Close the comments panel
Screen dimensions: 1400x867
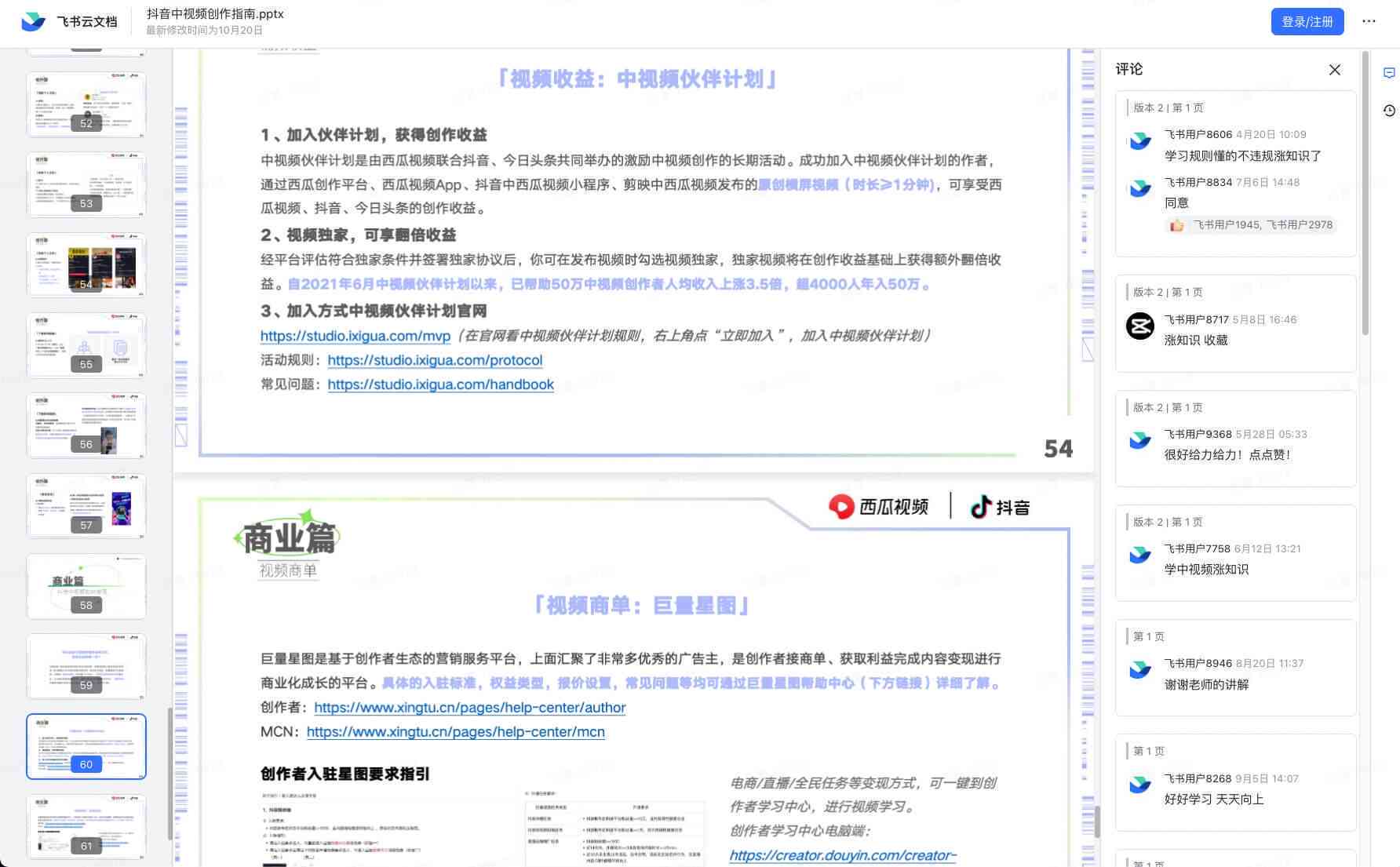[x=1335, y=70]
